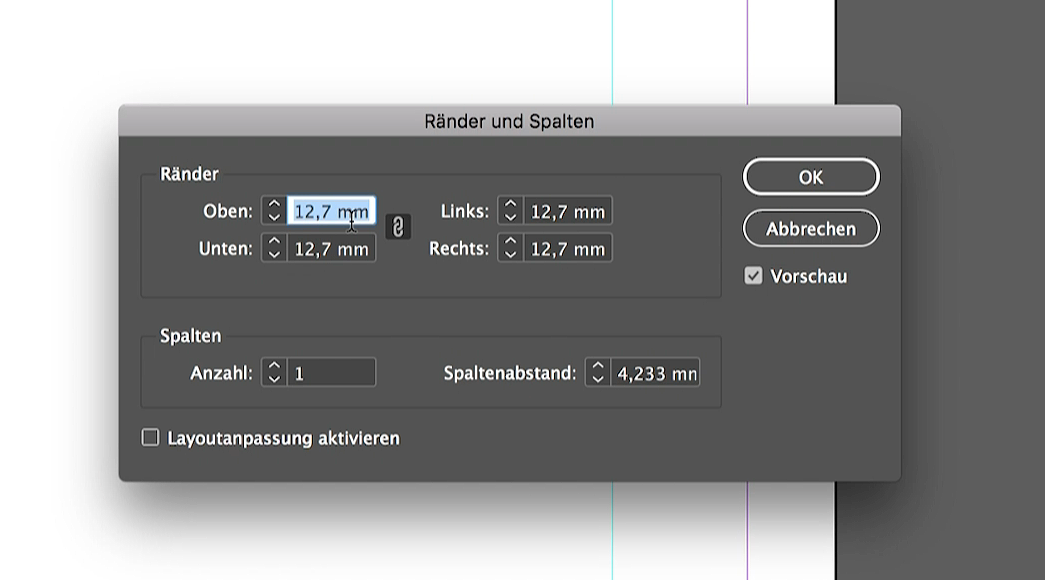Click the Unten stepper arrows
The height and width of the screenshot is (580, 1045).
coord(274,249)
